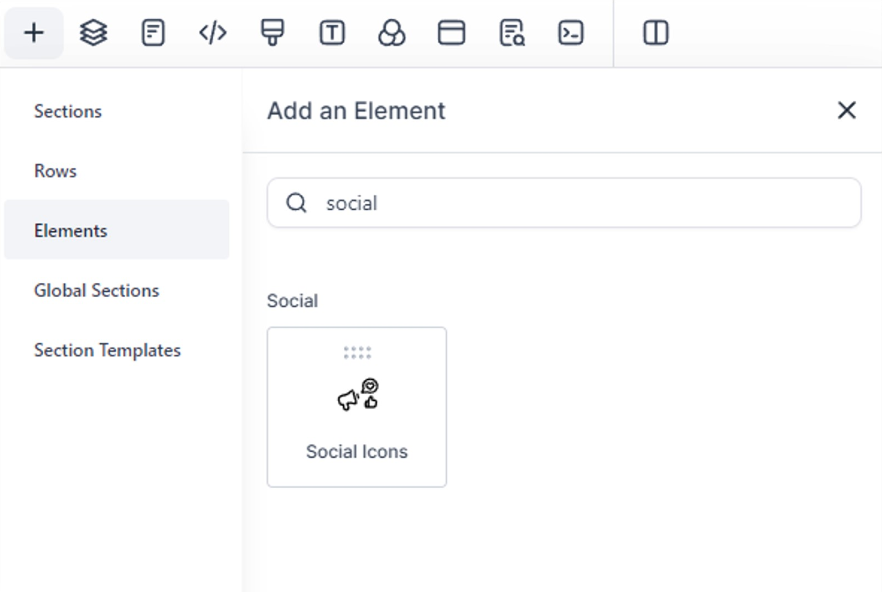Open the Global Sections tab
882x592 pixels.
pyautogui.click(x=97, y=290)
